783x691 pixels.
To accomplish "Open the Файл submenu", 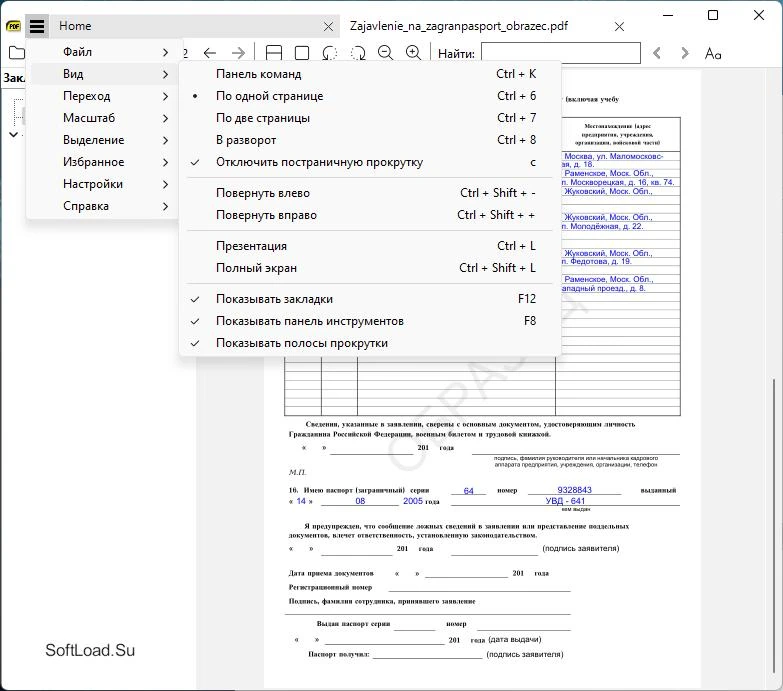I will click(x=102, y=52).
